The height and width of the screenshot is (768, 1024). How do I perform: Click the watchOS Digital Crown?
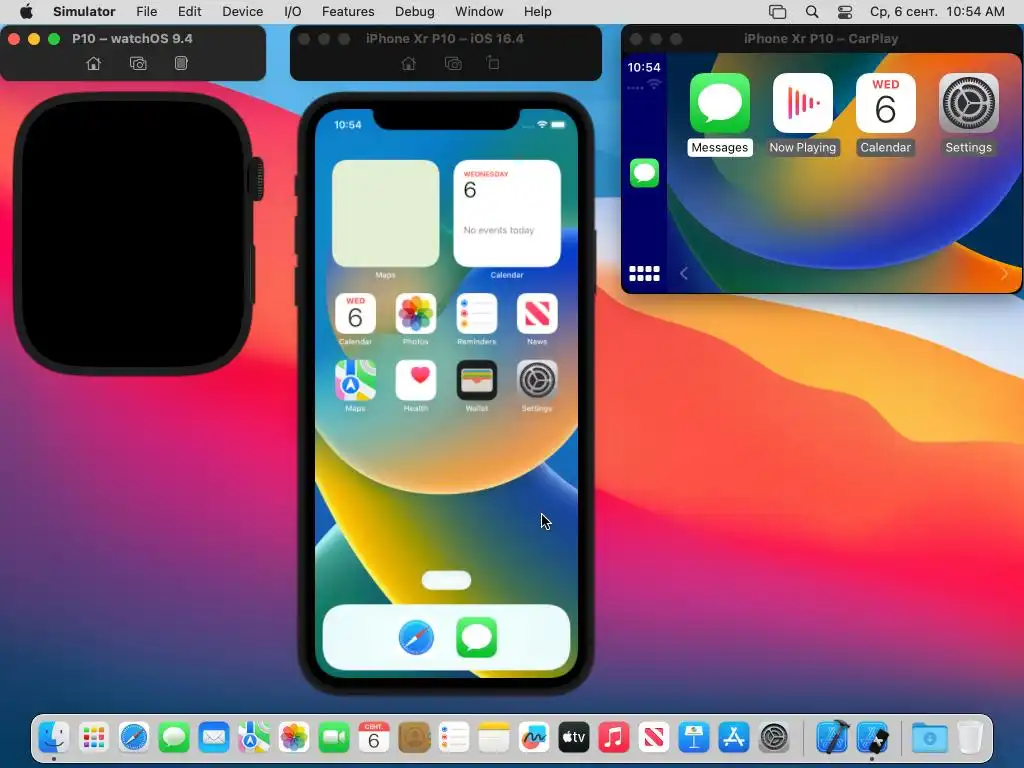click(x=257, y=178)
